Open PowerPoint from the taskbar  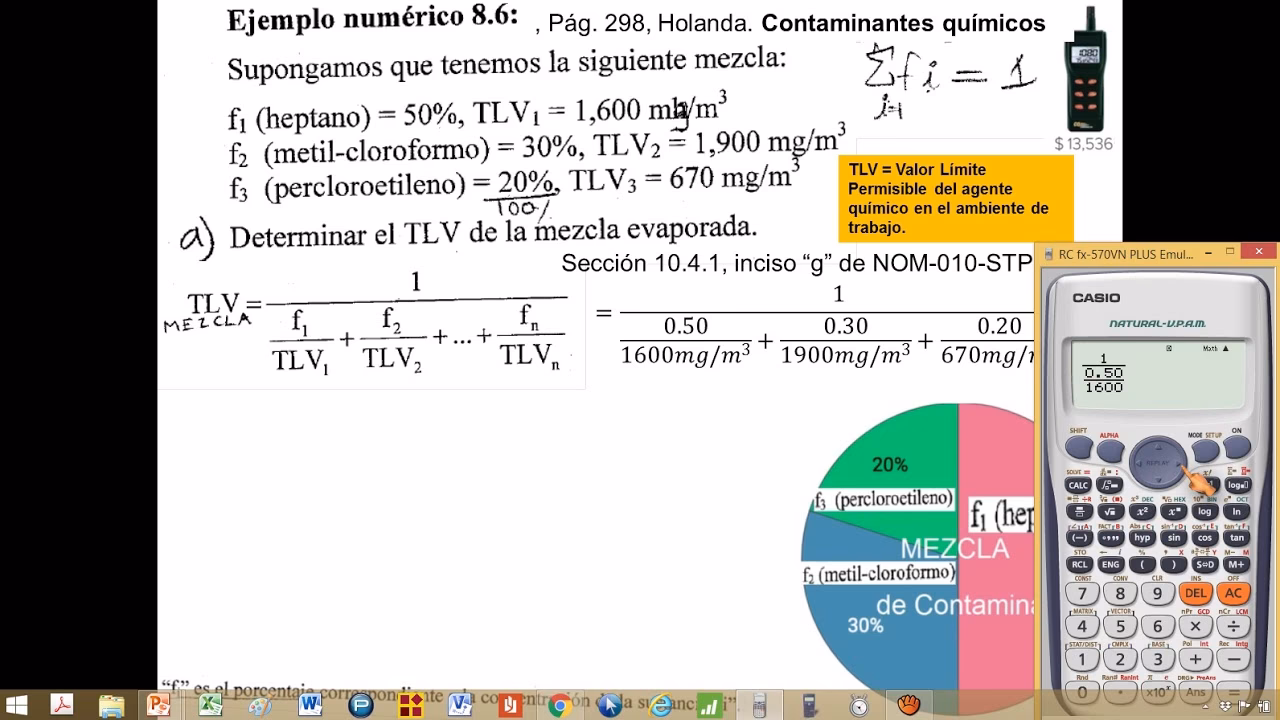click(x=160, y=705)
